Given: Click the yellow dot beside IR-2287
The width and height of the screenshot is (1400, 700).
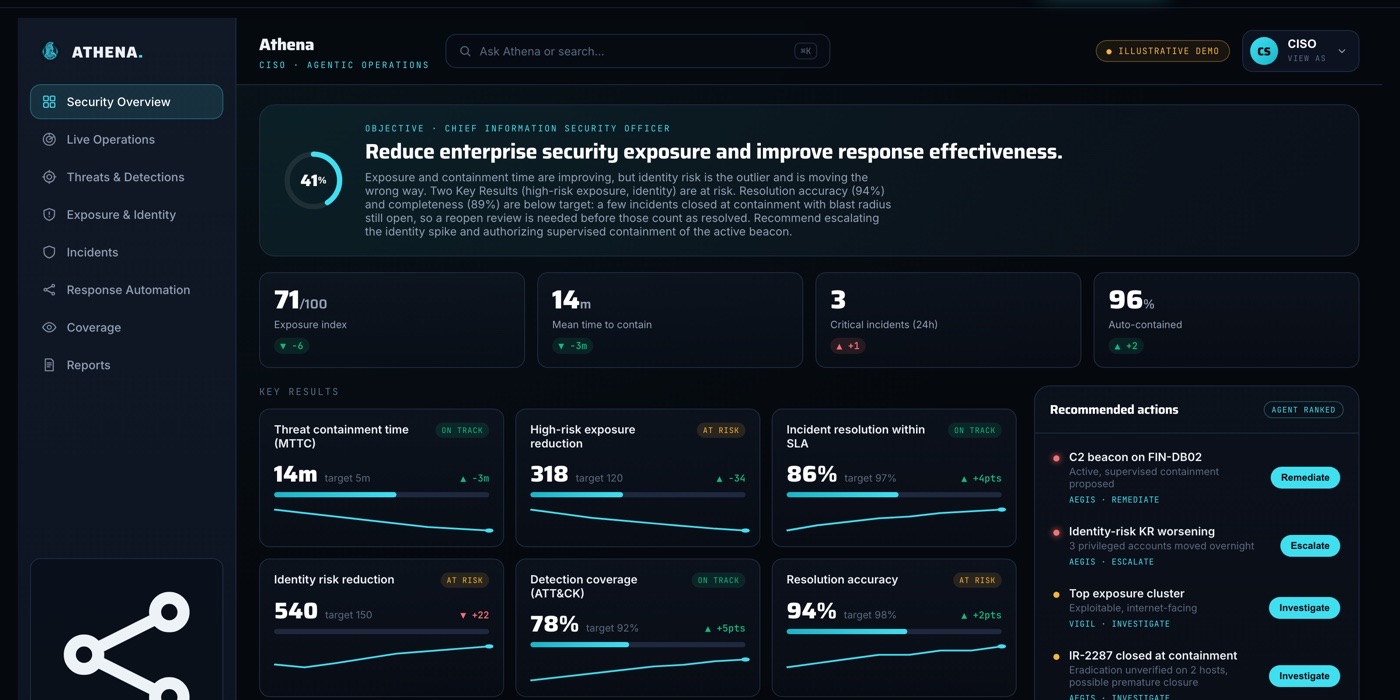Looking at the screenshot, I should point(1056,657).
